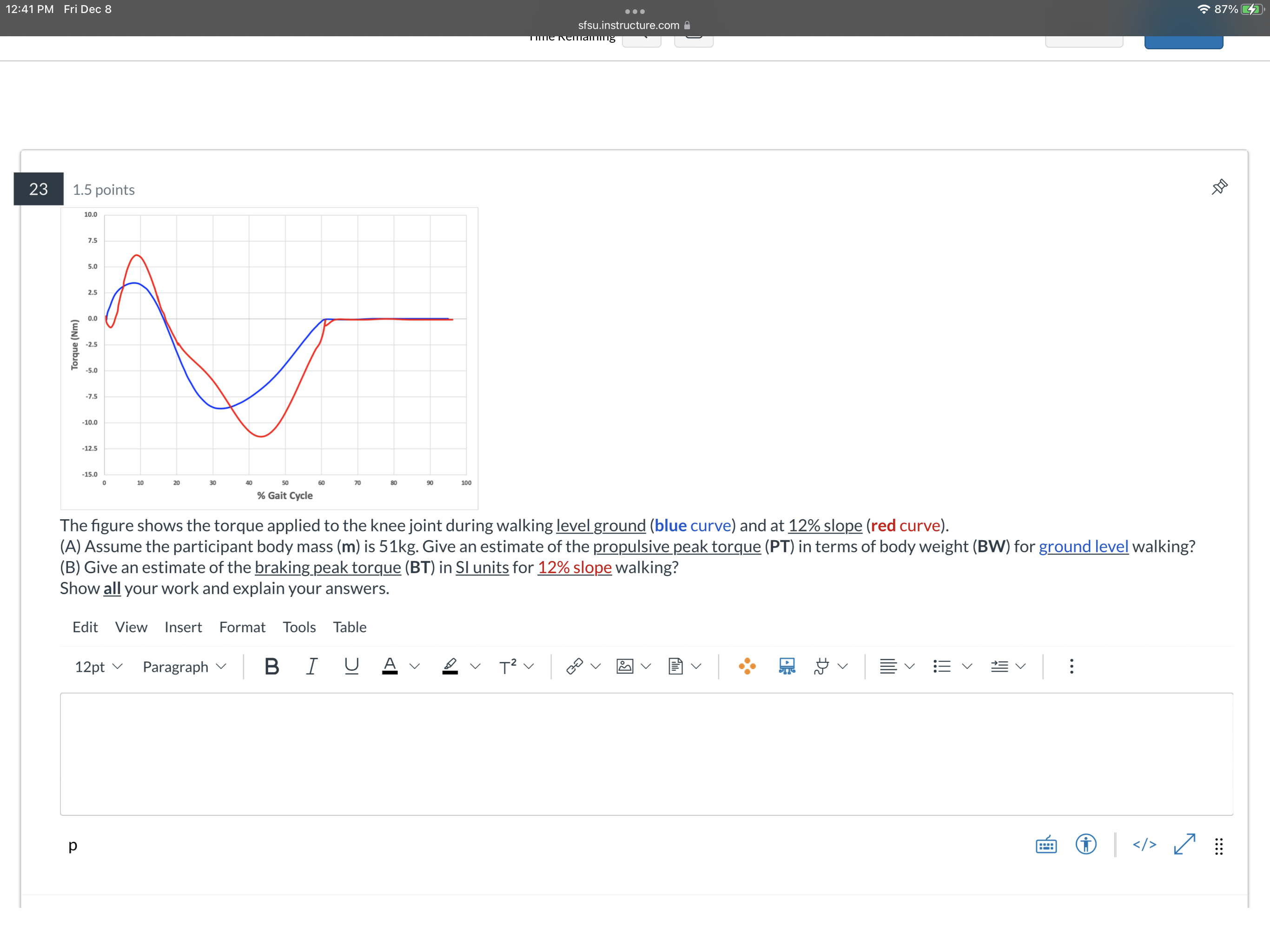Expand the editor to fullscreen
This screenshot has width=1270, height=952.
(1184, 845)
